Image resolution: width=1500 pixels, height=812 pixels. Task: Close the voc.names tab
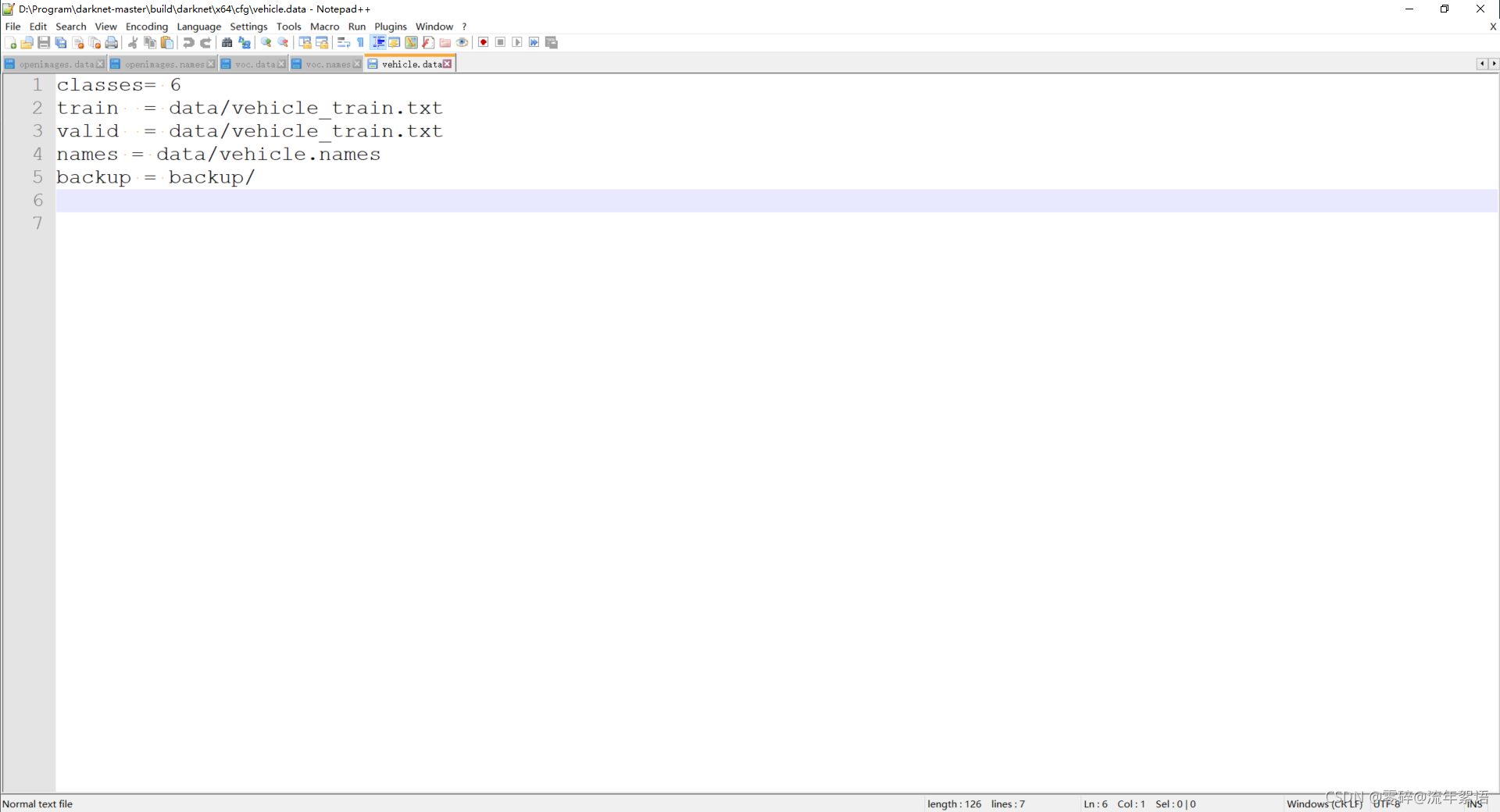(357, 64)
